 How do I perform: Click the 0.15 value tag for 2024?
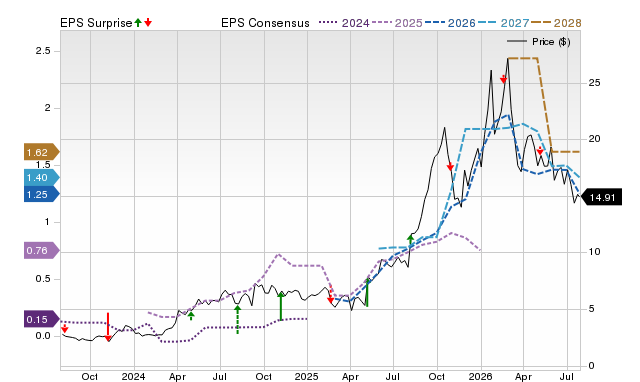pyautogui.click(x=41, y=320)
